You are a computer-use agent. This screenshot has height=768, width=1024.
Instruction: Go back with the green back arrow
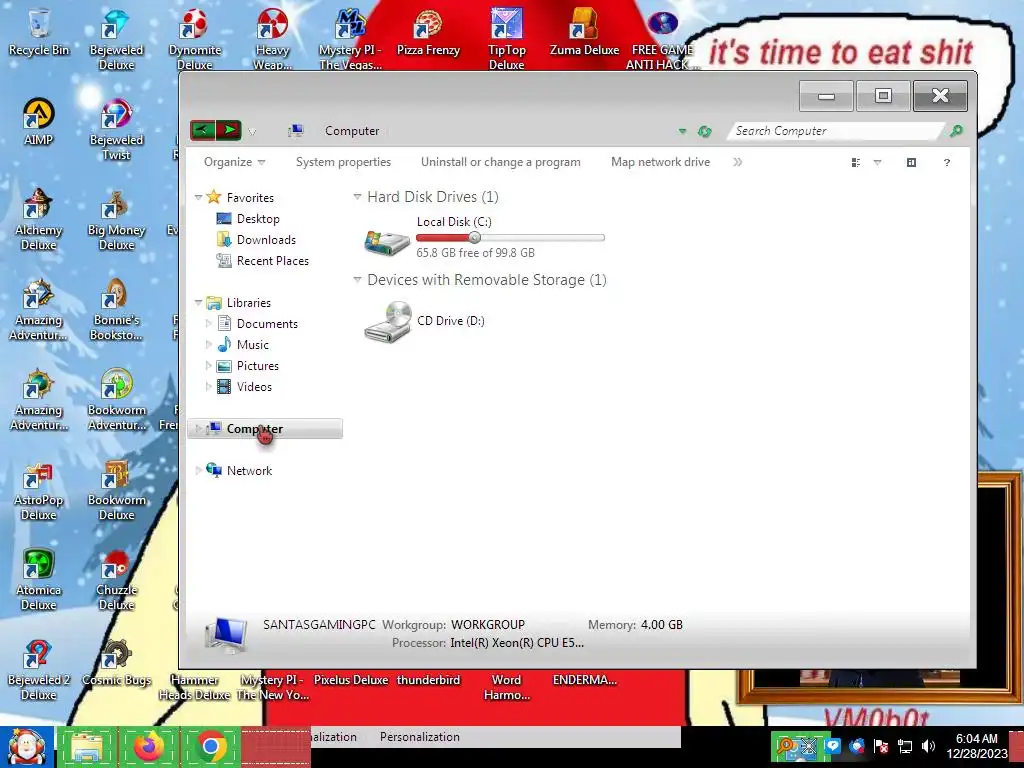pyautogui.click(x=202, y=131)
